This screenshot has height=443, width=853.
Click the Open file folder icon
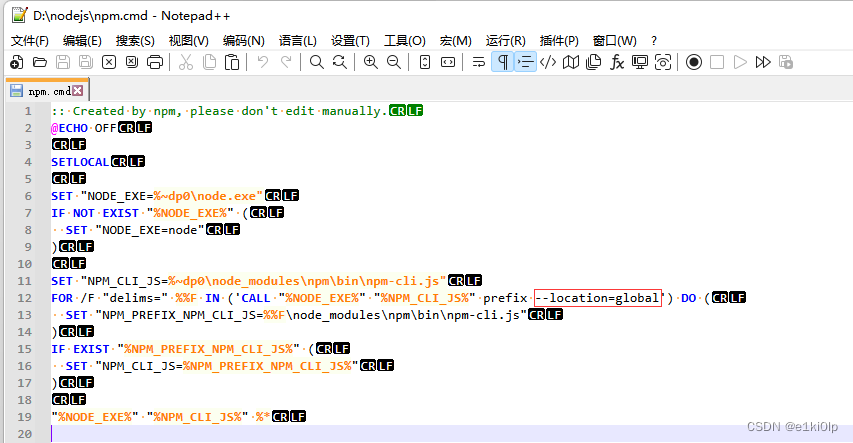40,63
